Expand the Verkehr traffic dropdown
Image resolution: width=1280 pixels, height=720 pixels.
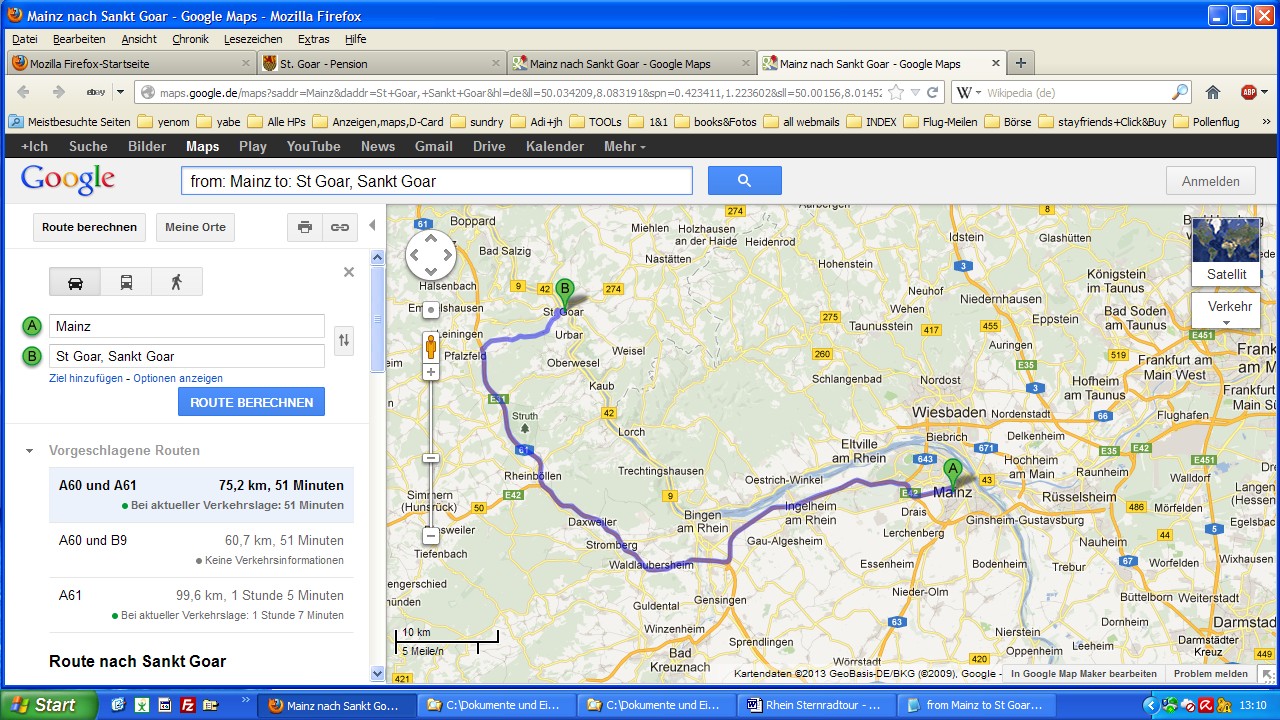1227,312
